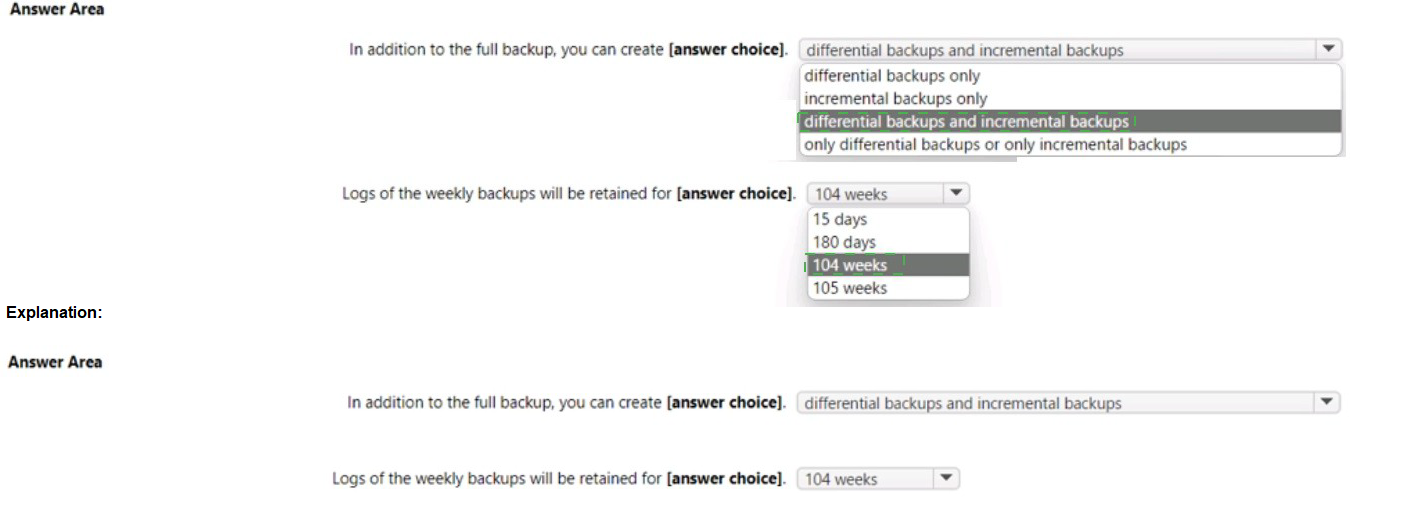Click the first "Answer Area" heading
The height and width of the screenshot is (519, 1413).
[x=56, y=9]
